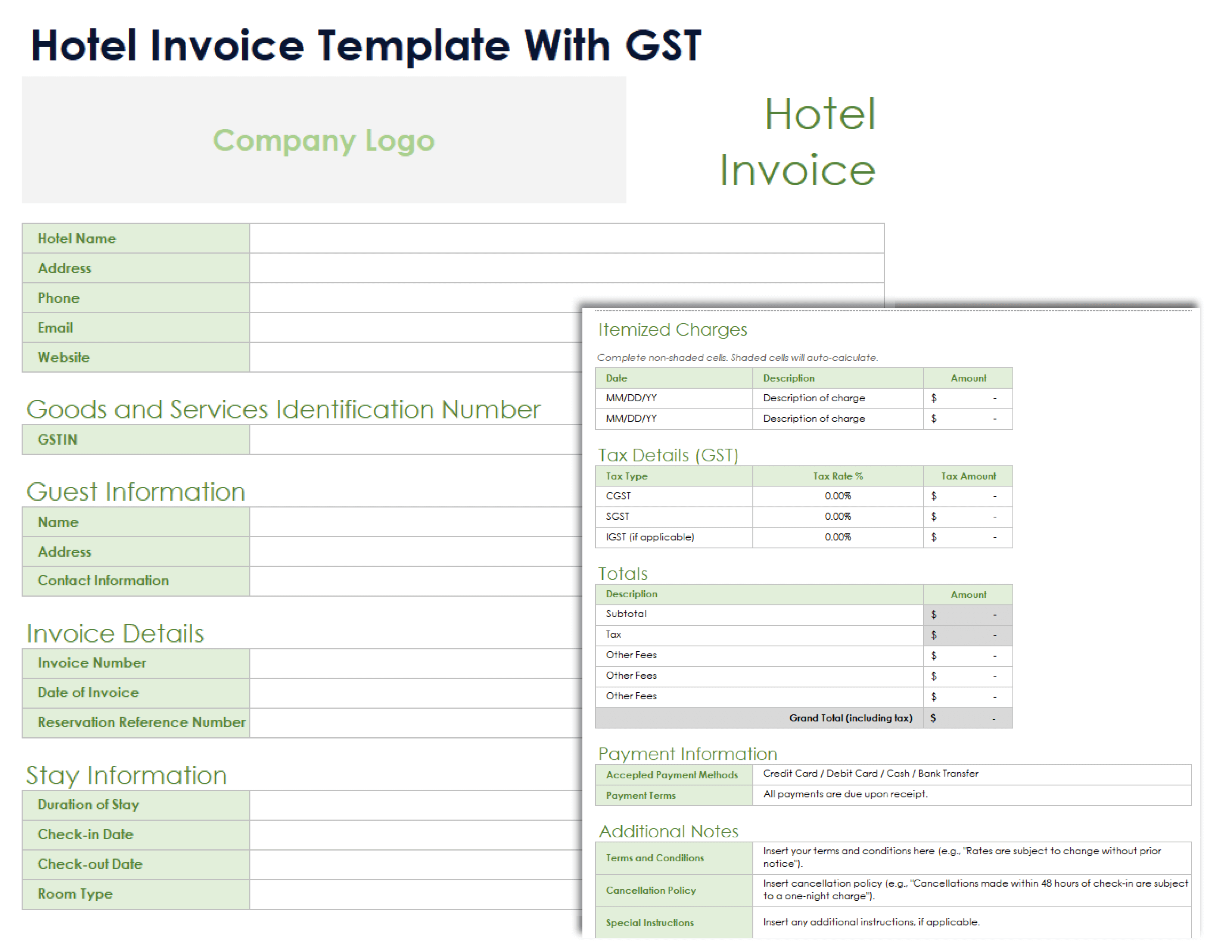Viewport: 1232px width, 952px height.
Task: Click the 'Tax' row in Totals
Action: [759, 636]
